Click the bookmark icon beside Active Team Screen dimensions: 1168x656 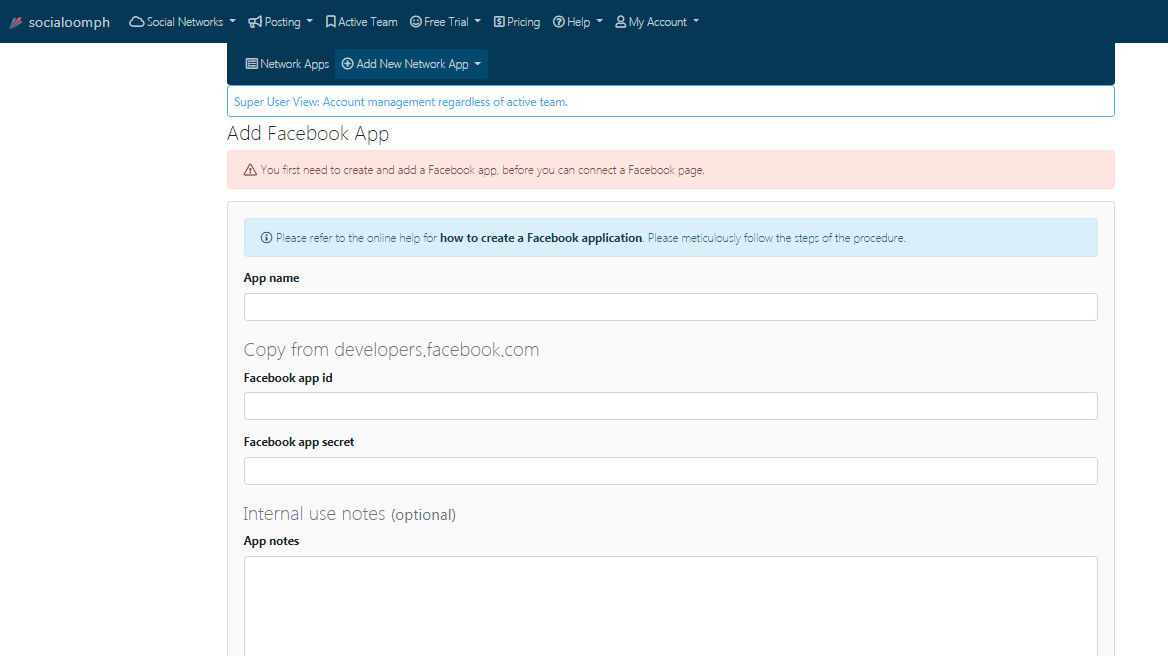[x=331, y=22]
